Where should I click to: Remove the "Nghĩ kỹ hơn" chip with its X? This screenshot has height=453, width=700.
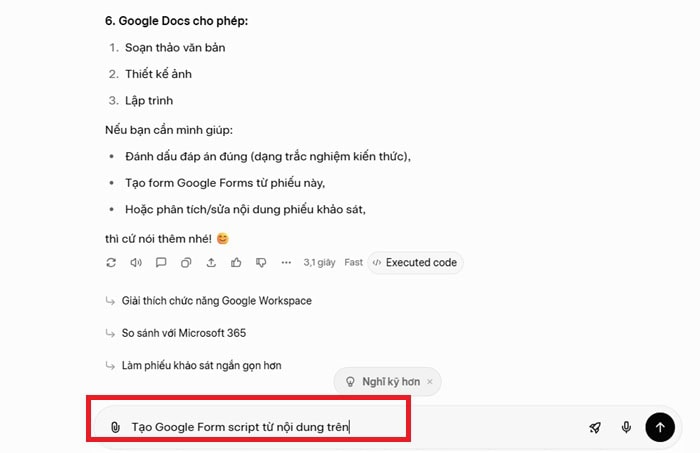pos(429,381)
